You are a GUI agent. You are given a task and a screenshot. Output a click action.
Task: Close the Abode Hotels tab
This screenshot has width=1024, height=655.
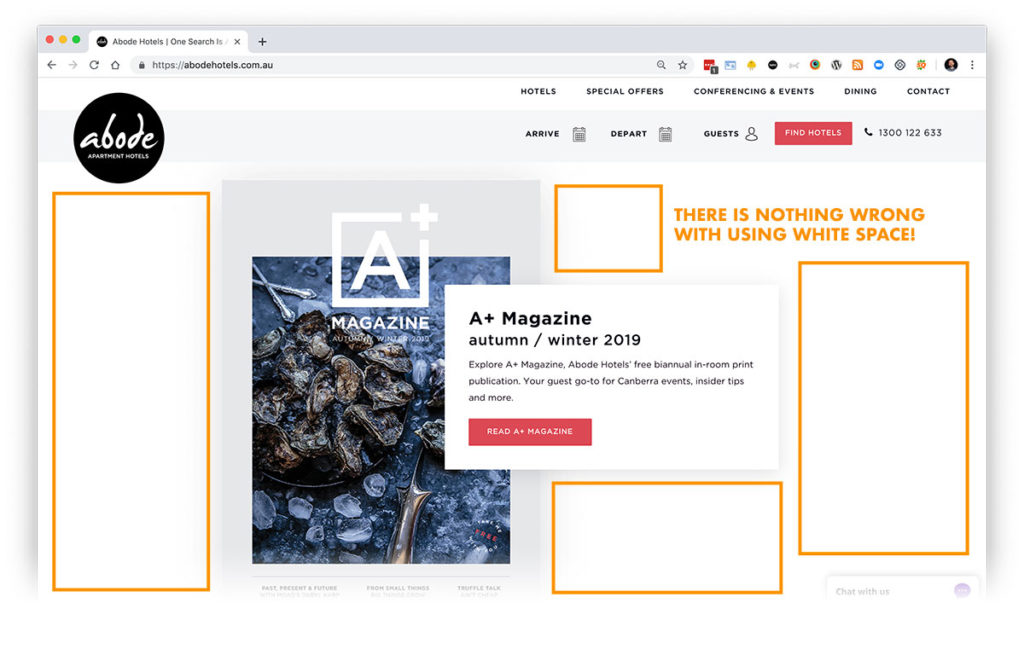237,42
